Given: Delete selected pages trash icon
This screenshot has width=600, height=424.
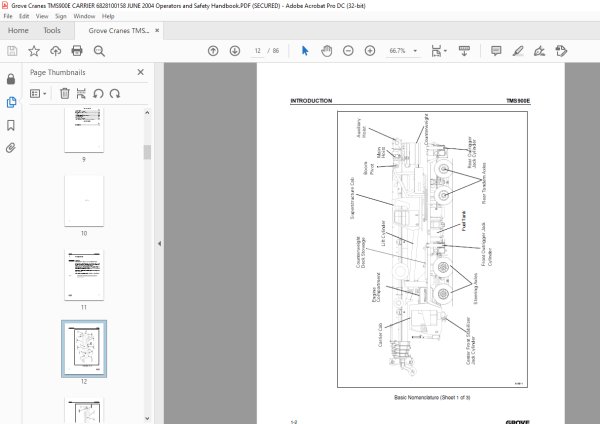Looking at the screenshot, I should (x=65, y=93).
